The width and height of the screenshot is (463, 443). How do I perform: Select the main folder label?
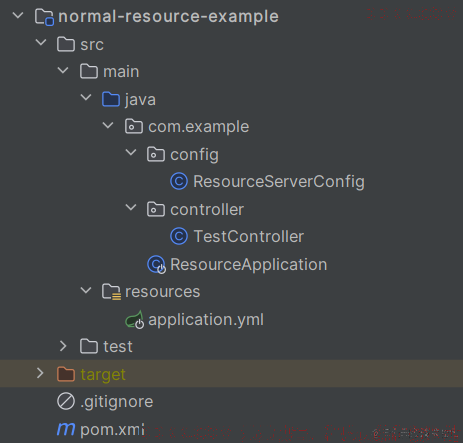(x=121, y=72)
